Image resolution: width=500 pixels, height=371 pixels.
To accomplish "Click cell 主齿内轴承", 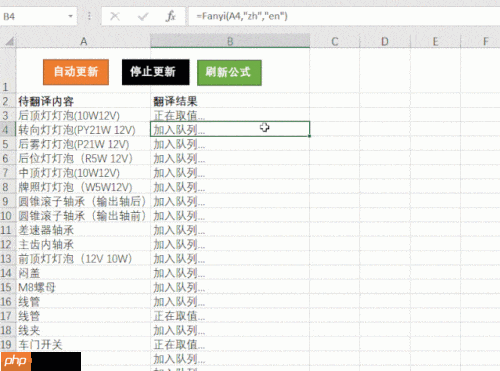I will (83, 244).
